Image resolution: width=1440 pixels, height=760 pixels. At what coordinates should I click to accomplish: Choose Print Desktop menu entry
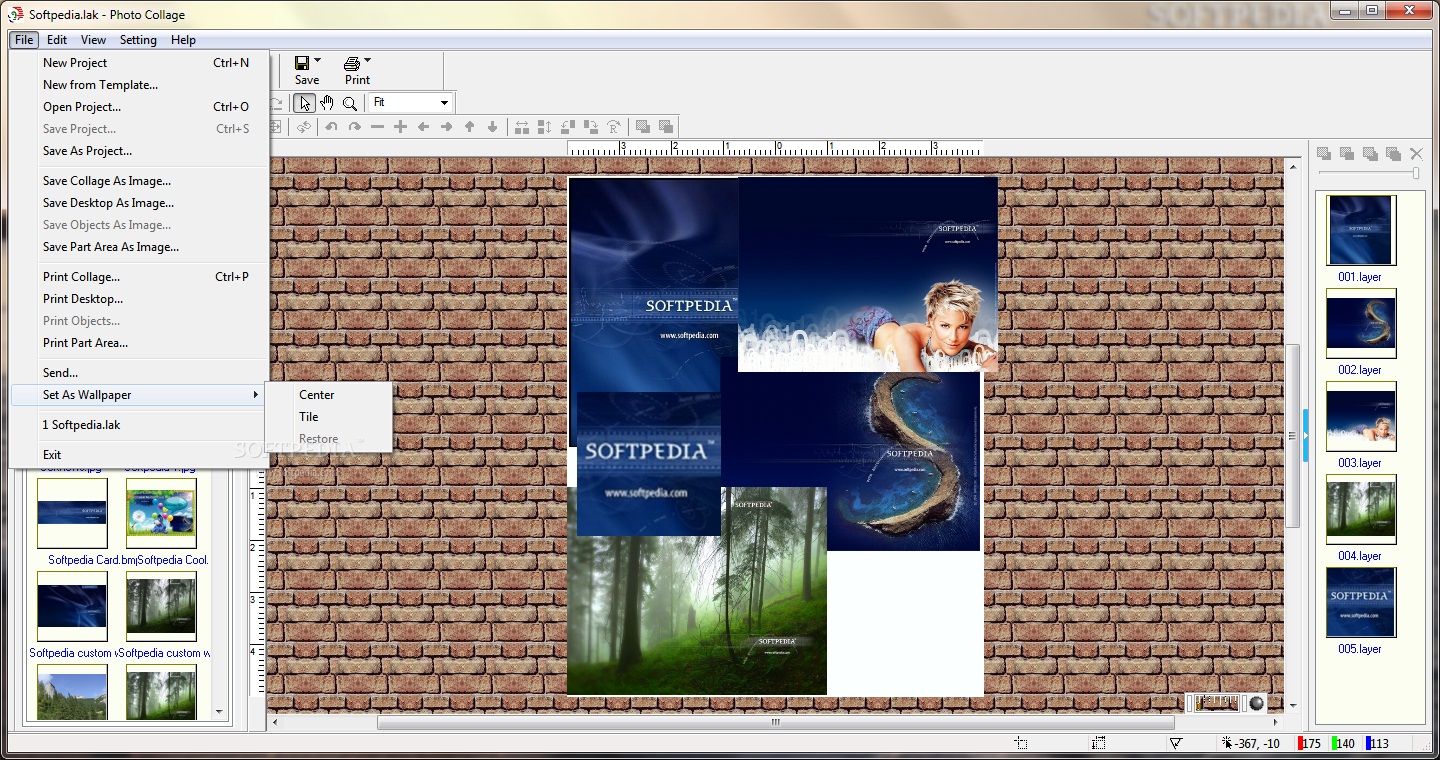point(139,299)
